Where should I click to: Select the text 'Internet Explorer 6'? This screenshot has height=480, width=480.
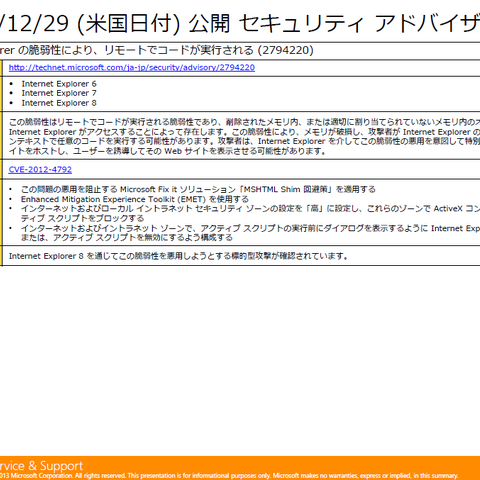[59, 84]
